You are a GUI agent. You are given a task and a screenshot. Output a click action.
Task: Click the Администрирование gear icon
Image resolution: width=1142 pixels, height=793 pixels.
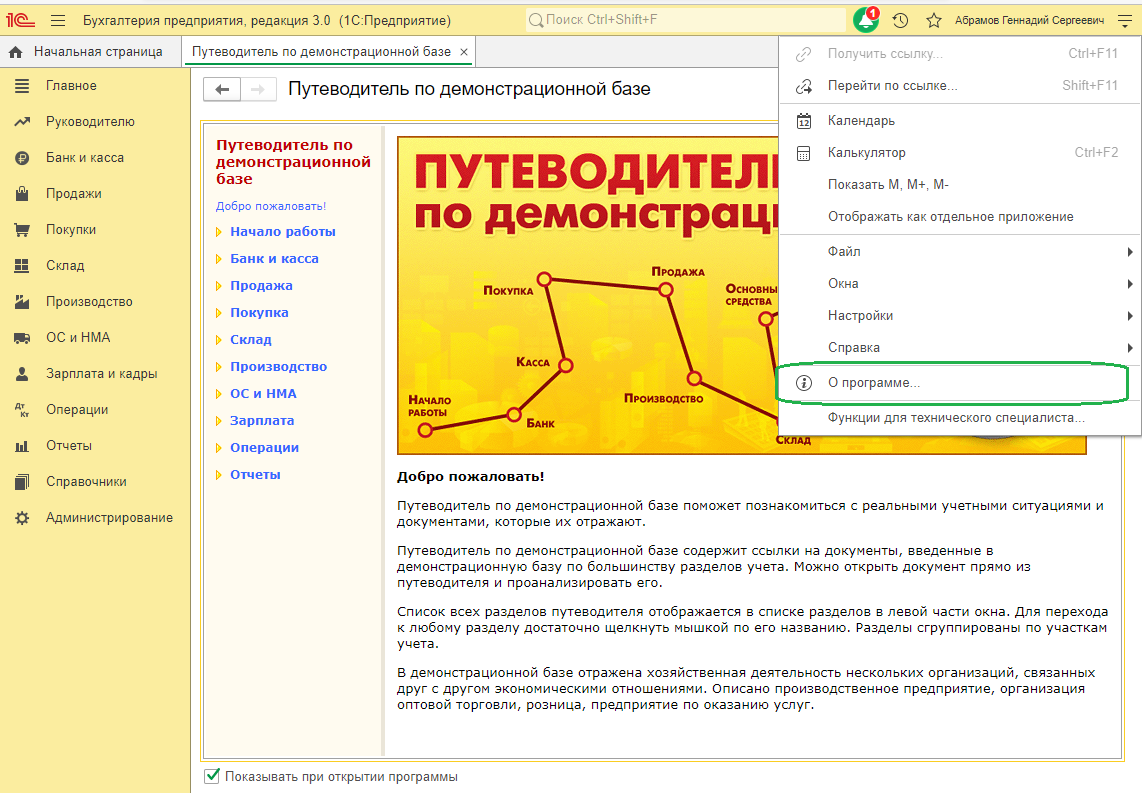click(x=23, y=518)
